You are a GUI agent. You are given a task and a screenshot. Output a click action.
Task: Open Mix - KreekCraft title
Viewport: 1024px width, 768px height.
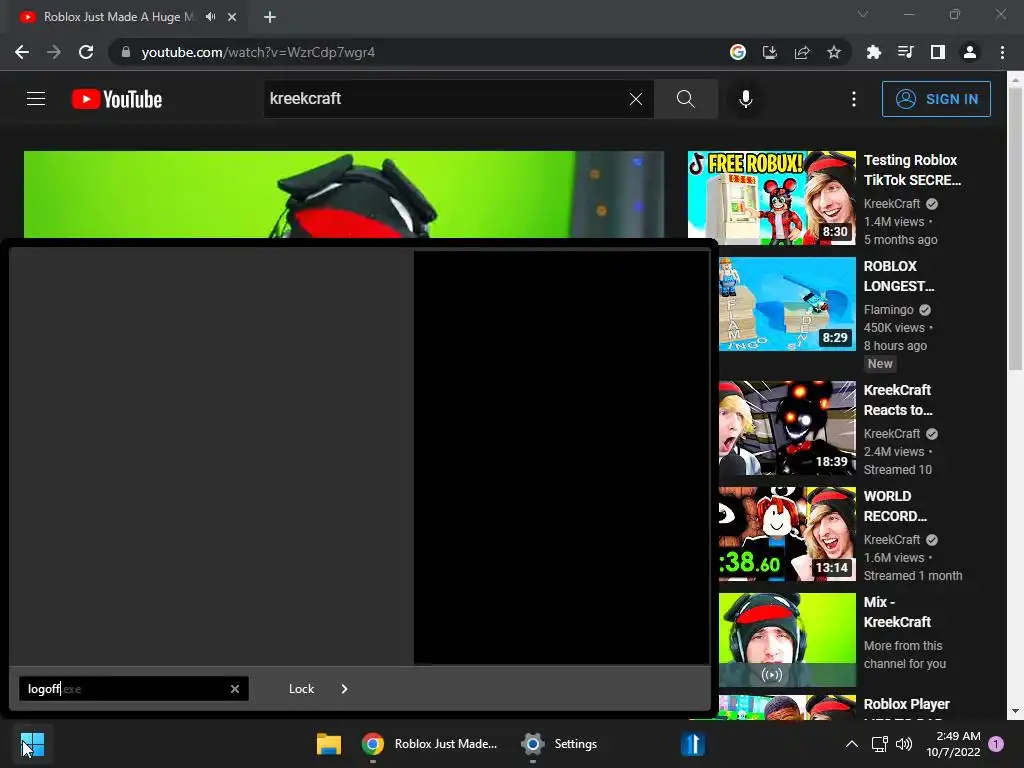coord(897,612)
